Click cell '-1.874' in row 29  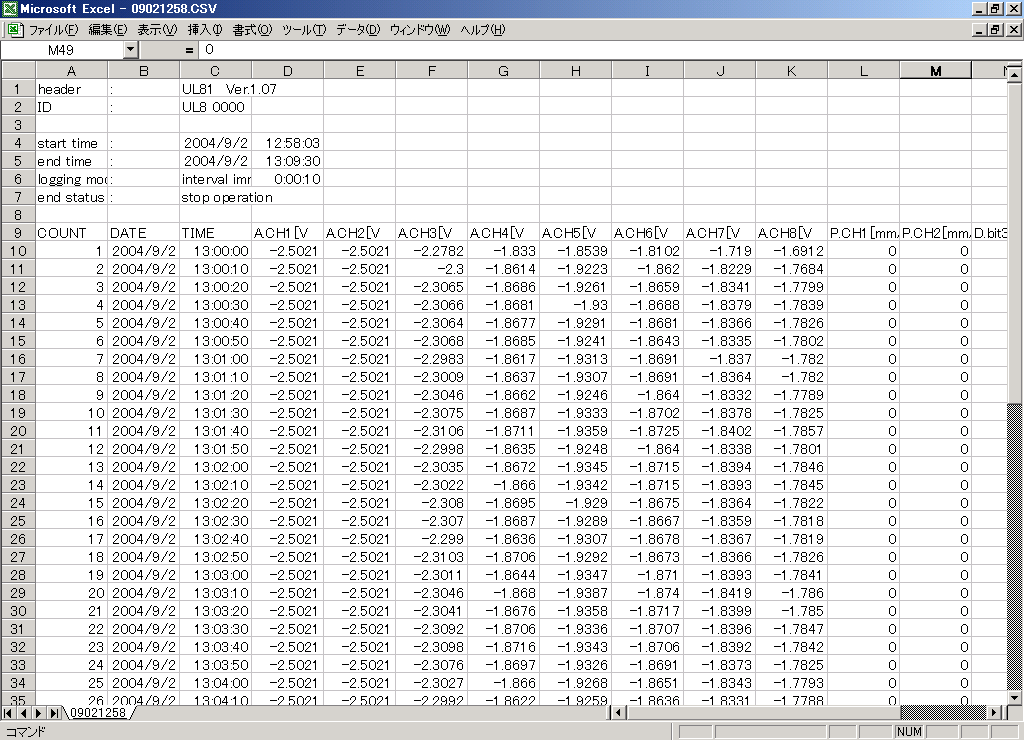pyautogui.click(x=647, y=593)
